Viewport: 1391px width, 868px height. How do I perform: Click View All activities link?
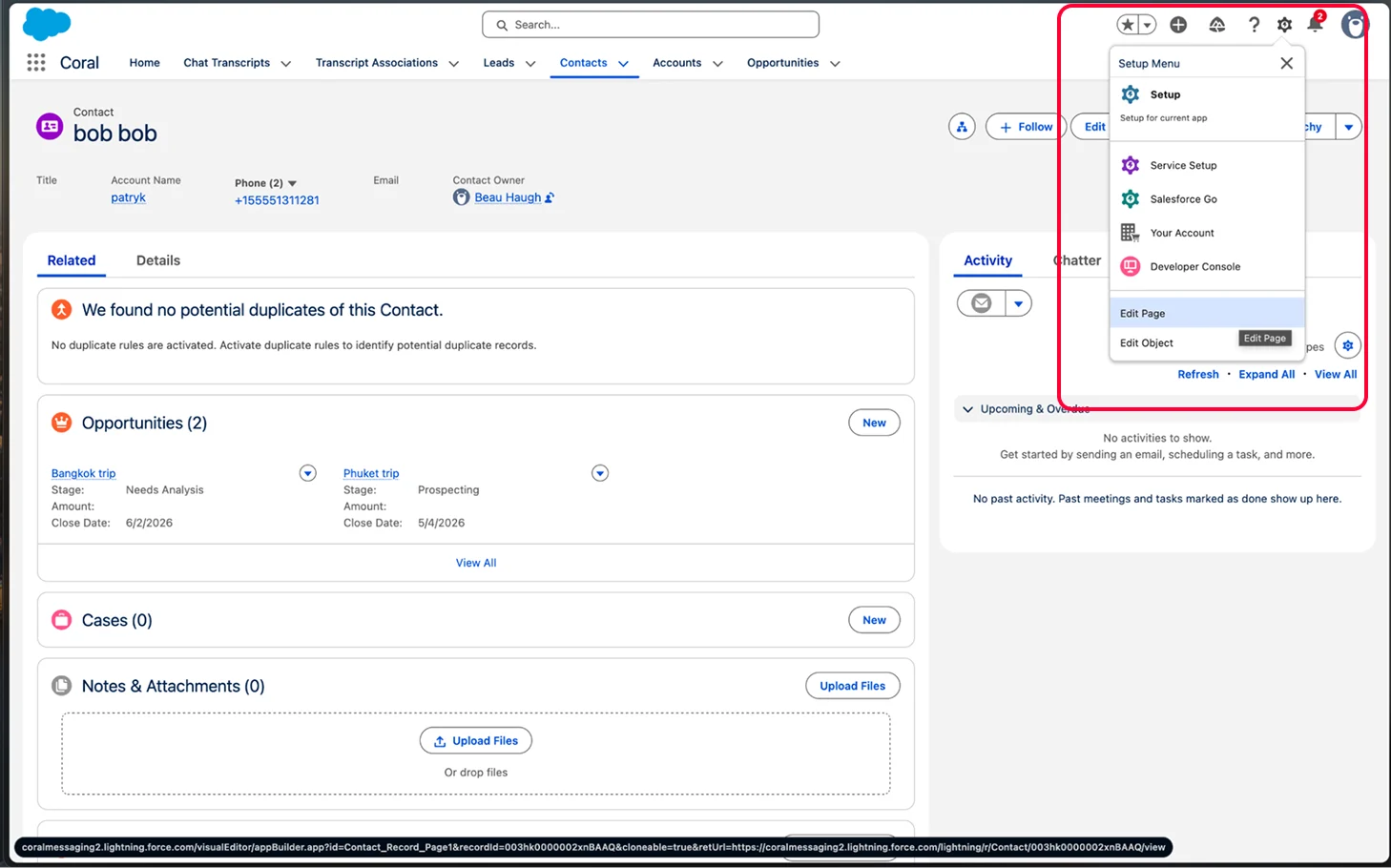(x=1336, y=374)
